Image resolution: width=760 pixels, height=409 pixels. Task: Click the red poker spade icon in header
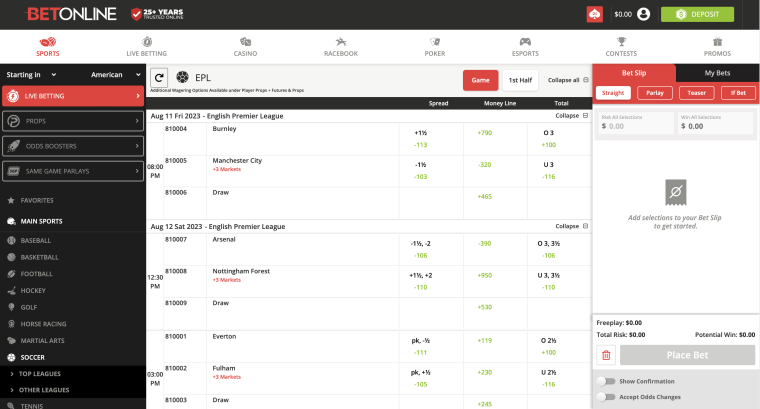[595, 15]
